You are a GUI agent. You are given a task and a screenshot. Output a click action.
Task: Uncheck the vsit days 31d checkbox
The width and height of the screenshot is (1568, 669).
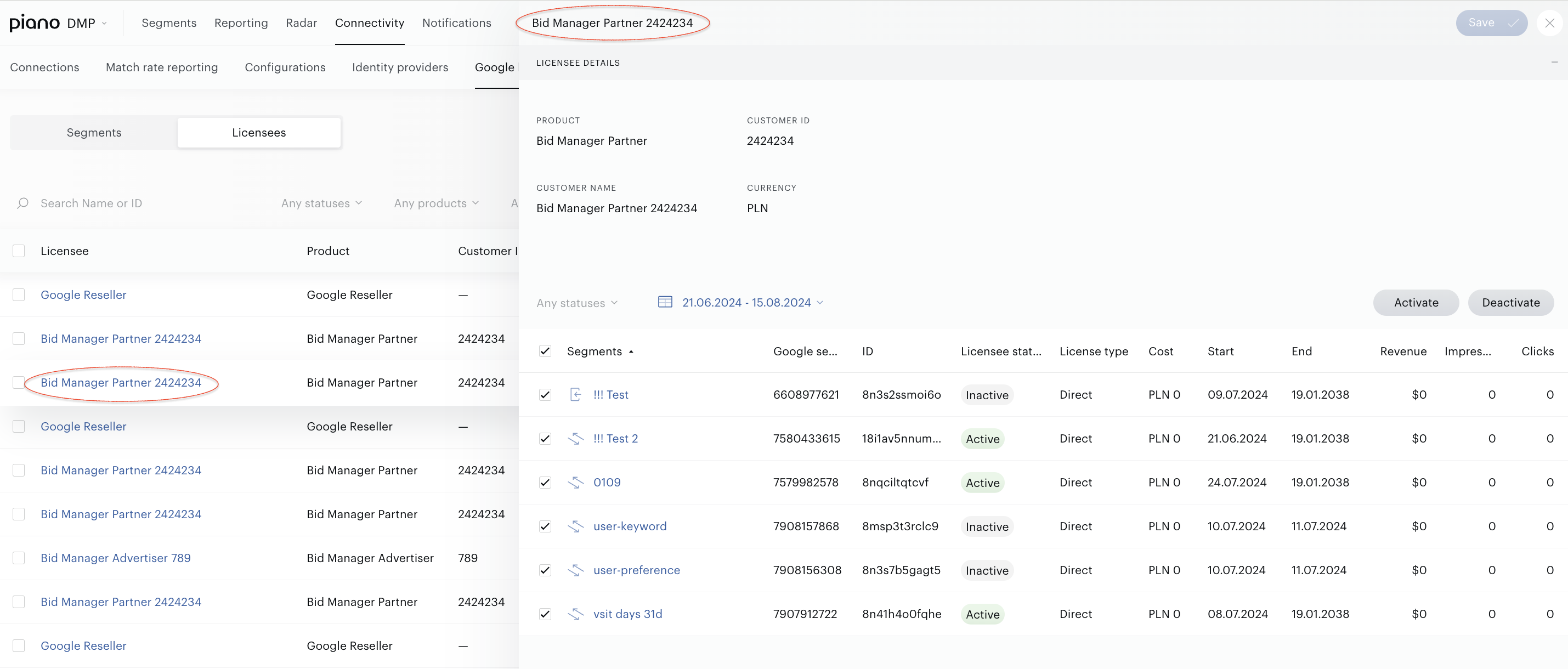click(x=545, y=614)
